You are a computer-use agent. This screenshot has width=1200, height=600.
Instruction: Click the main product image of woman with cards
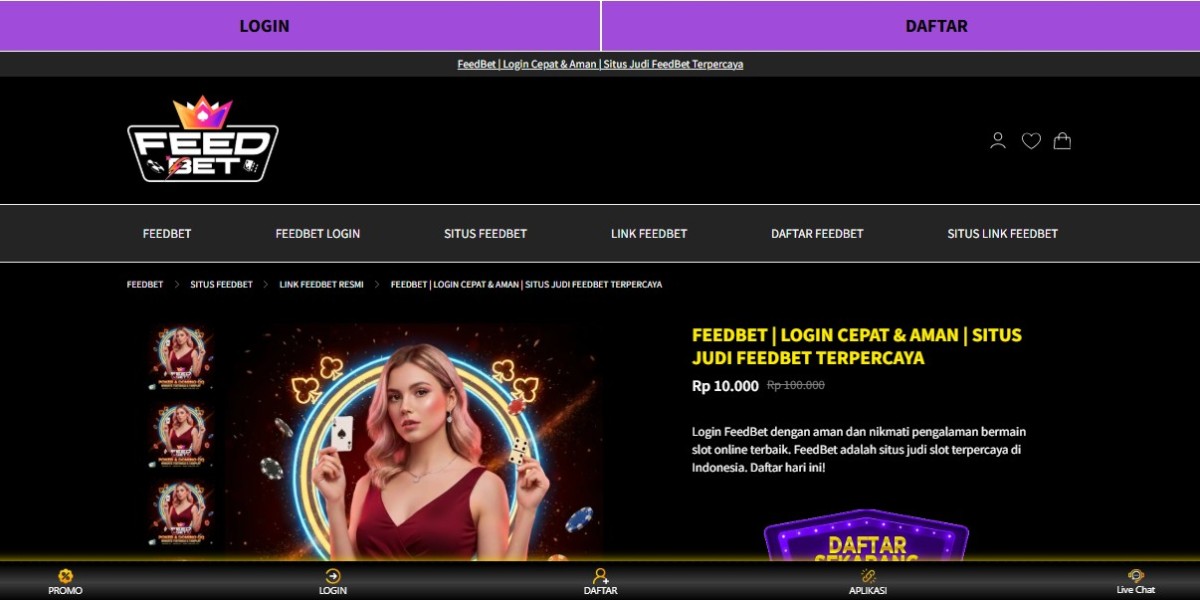click(414, 442)
